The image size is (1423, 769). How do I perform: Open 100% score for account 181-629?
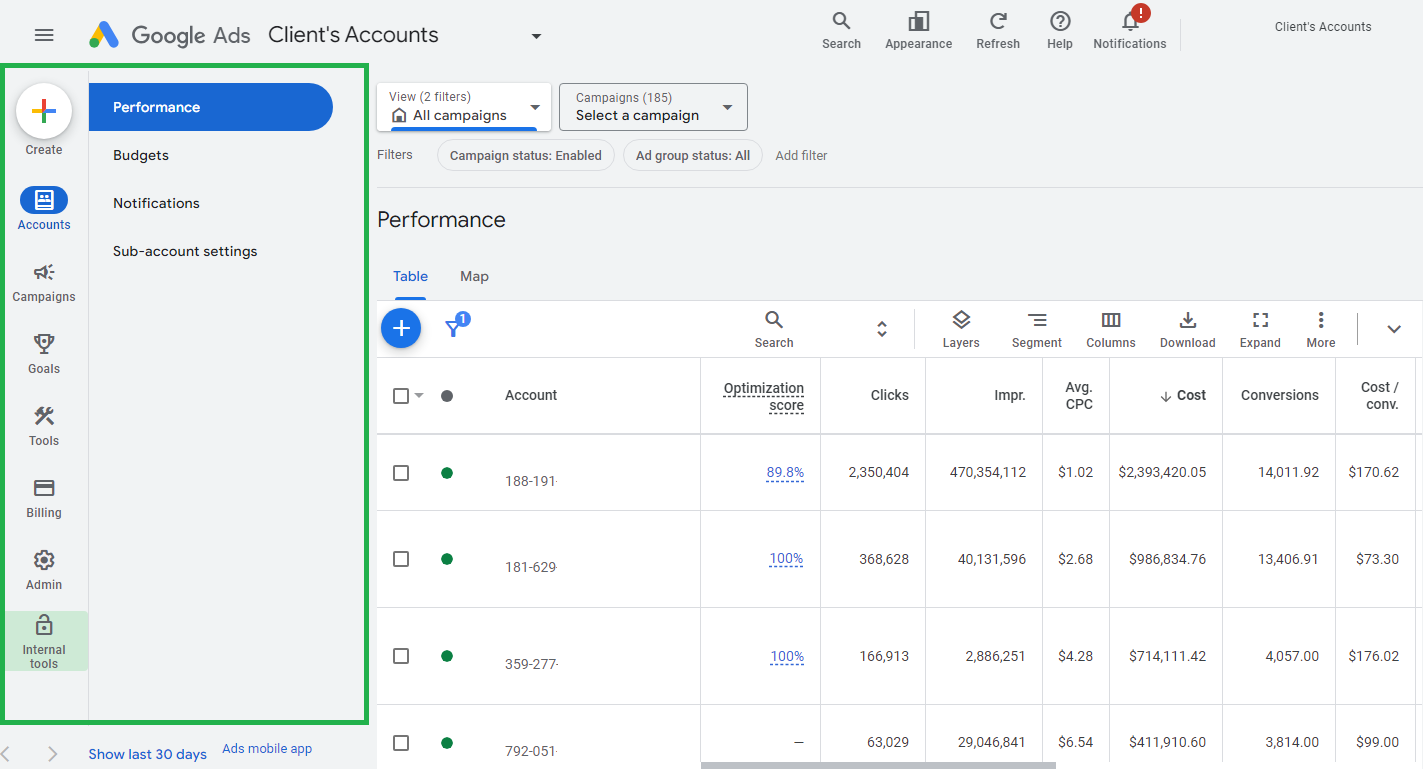786,559
